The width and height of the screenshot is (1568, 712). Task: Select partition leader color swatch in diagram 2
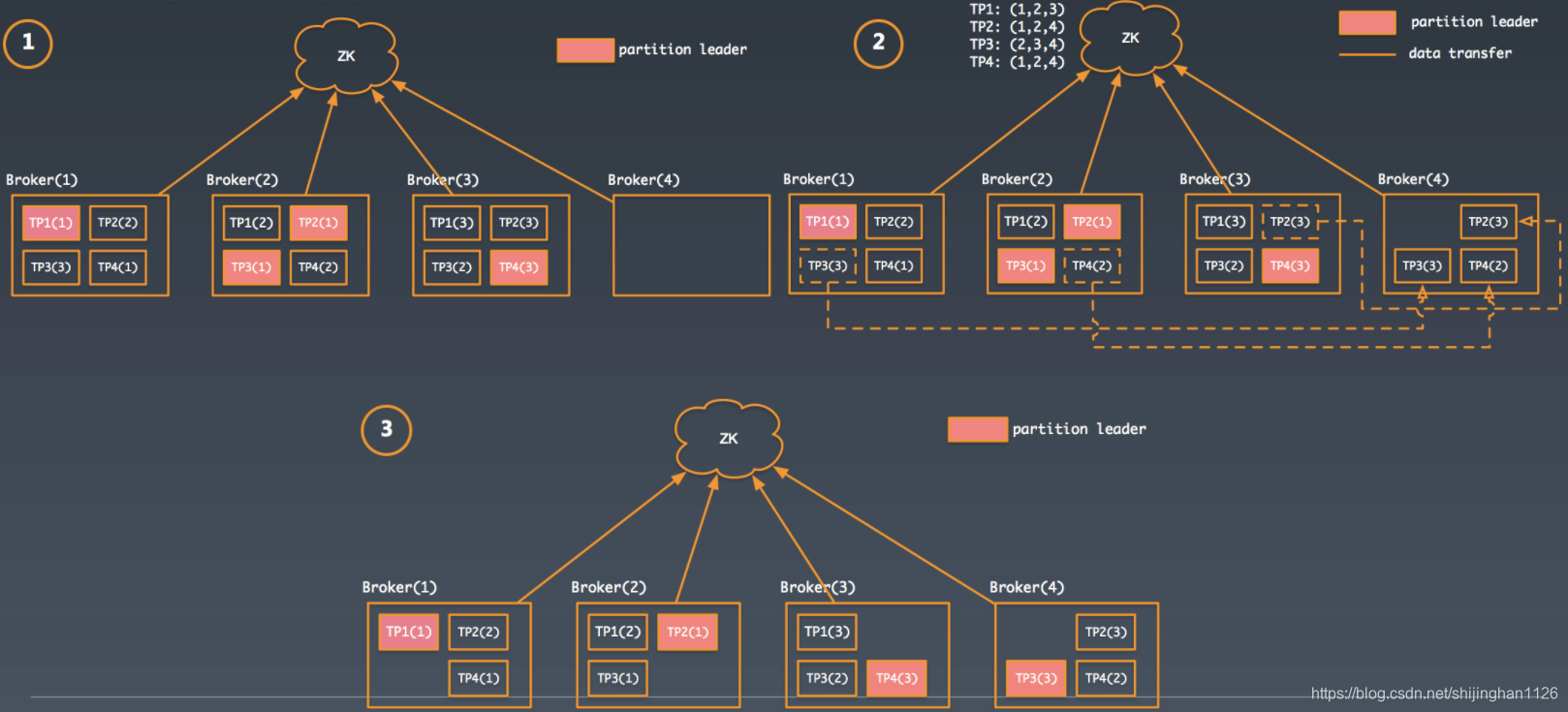click(1367, 22)
